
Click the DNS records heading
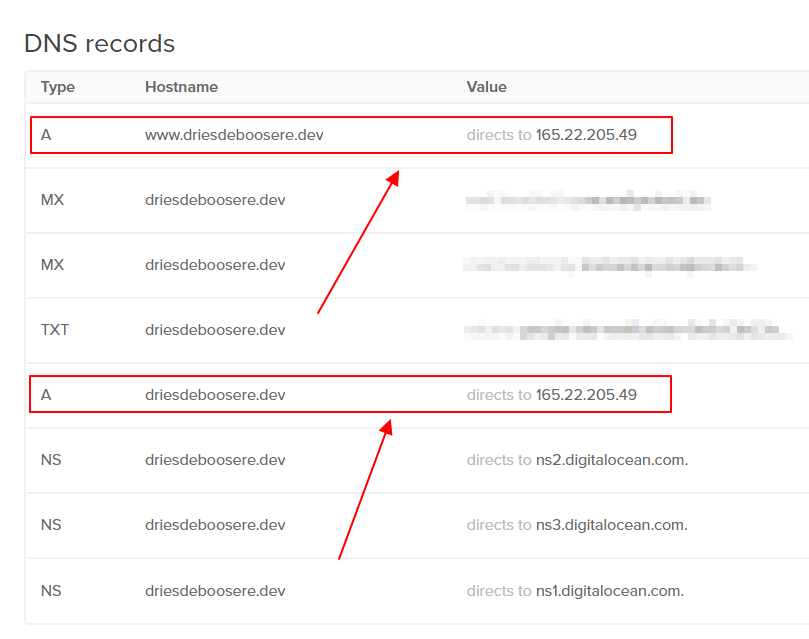tap(100, 43)
